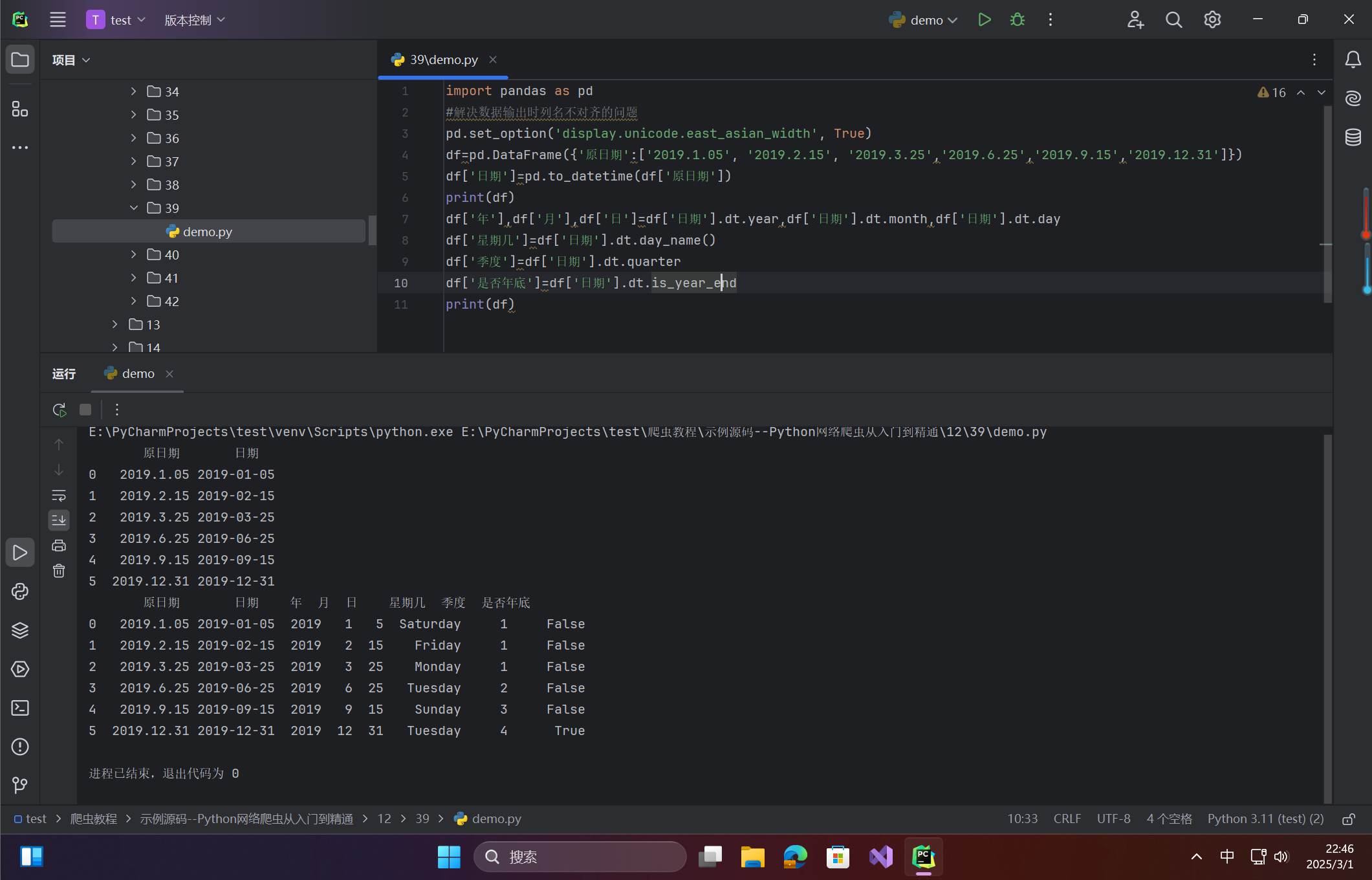
Task: Toggle file read-only lock in the status bar
Action: [1349, 819]
